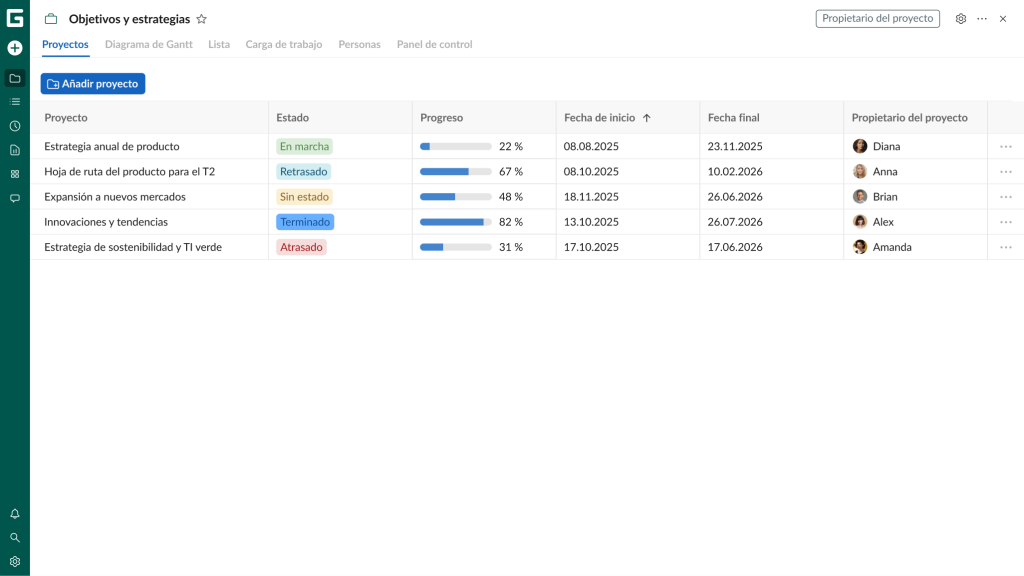
Task: Open the Lista tab
Action: pyautogui.click(x=219, y=44)
